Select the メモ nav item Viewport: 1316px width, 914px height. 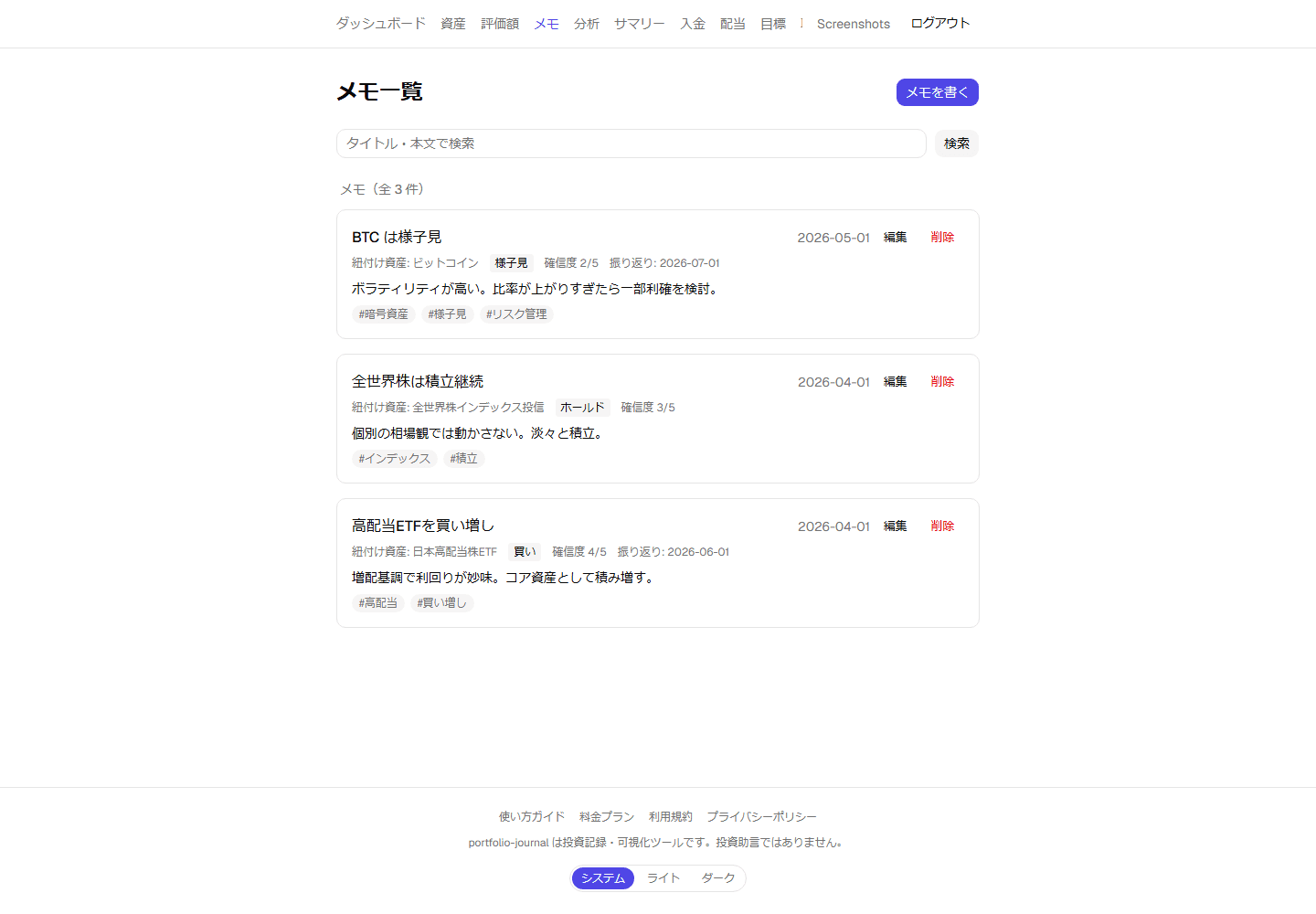pyautogui.click(x=547, y=24)
